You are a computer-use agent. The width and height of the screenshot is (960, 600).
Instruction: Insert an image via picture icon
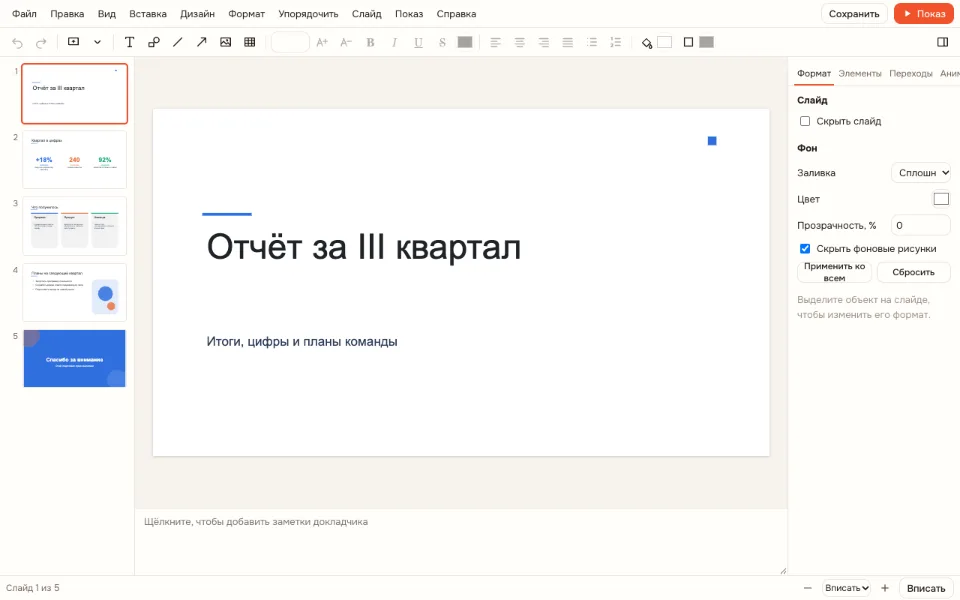tap(225, 42)
